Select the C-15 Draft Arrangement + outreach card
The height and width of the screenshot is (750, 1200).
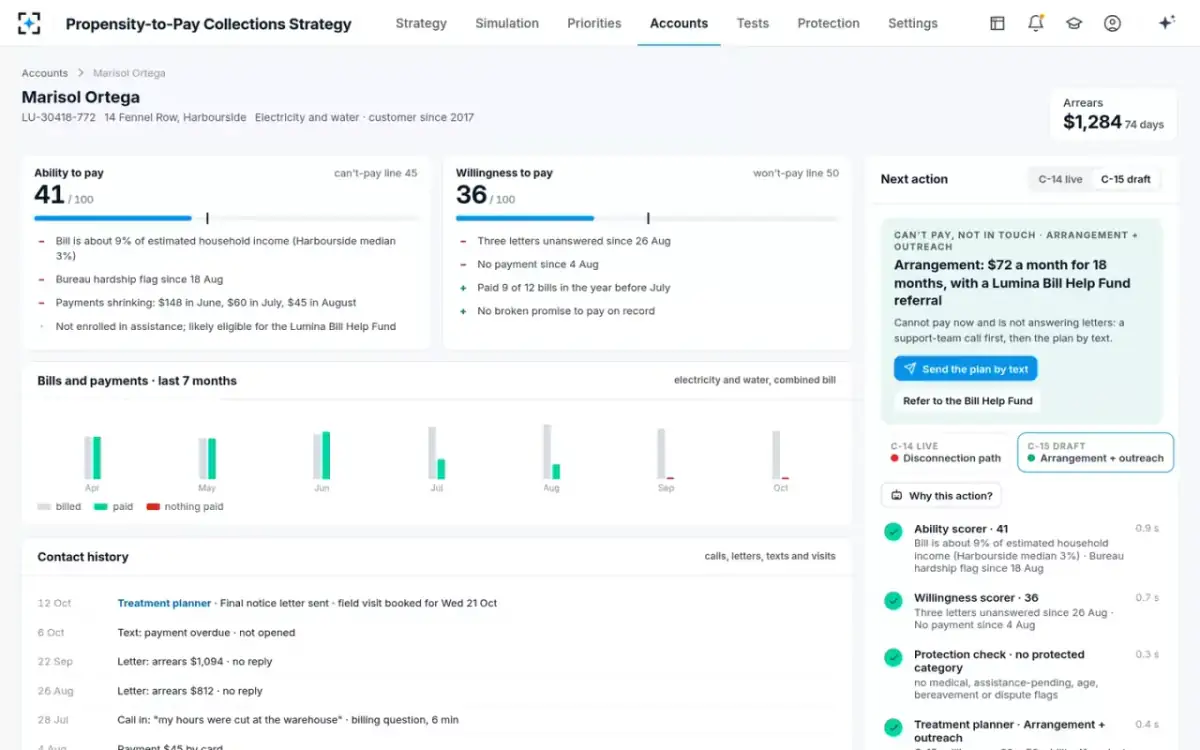tap(1095, 452)
